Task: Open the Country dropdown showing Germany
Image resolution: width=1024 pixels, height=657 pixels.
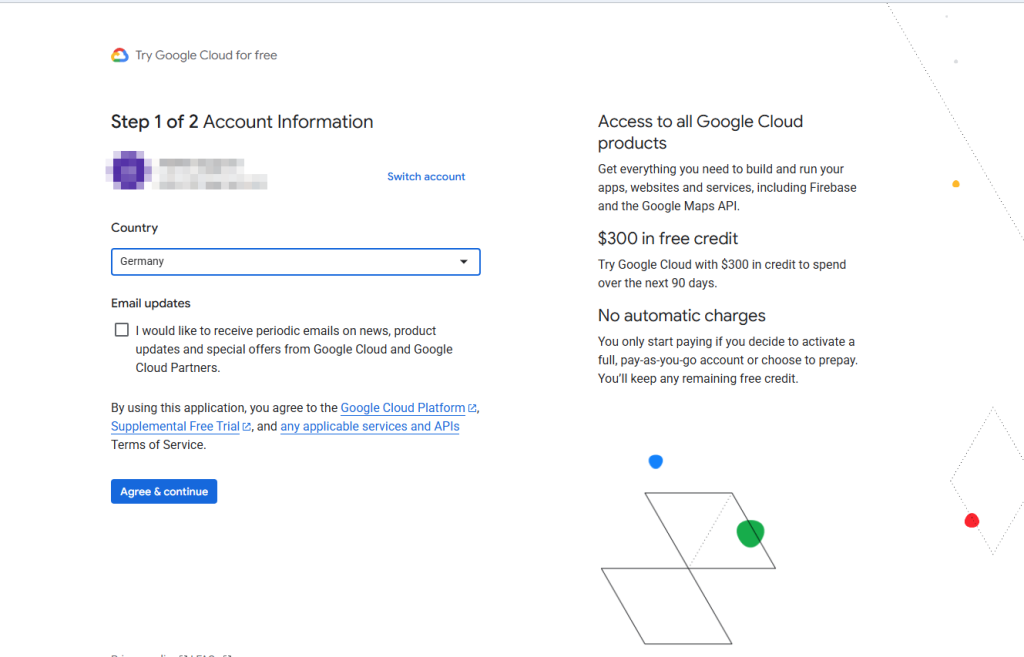Action: [296, 262]
